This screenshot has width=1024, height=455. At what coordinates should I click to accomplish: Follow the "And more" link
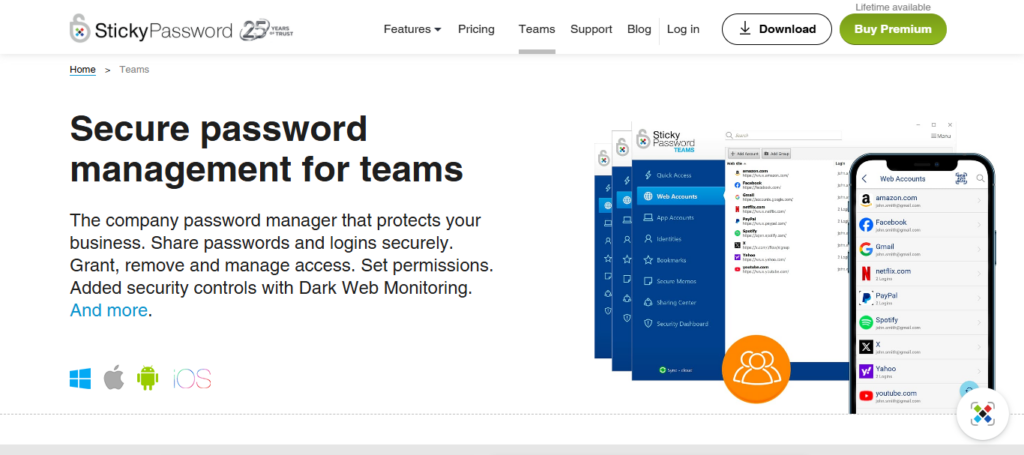click(108, 310)
